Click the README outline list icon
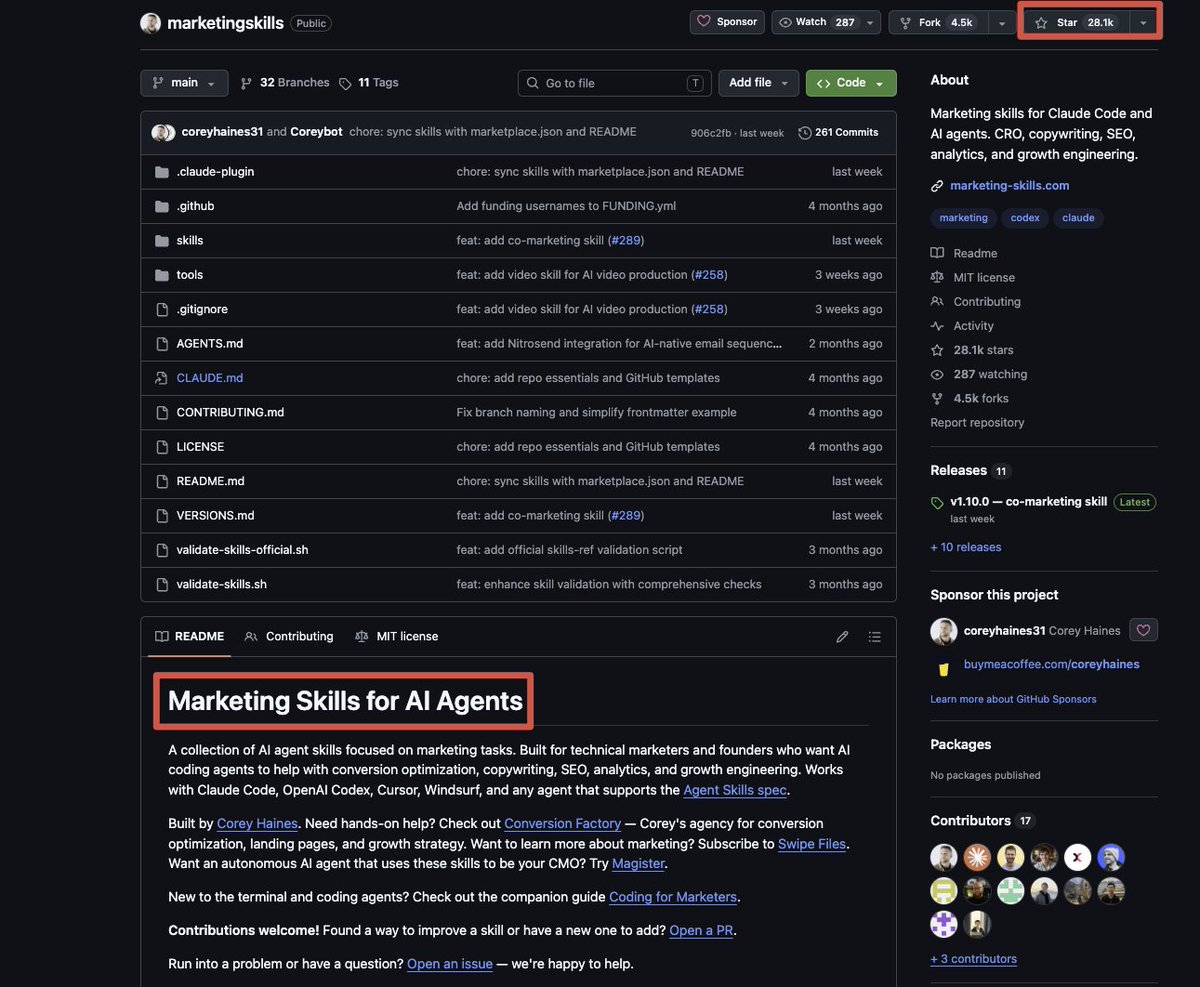The width and height of the screenshot is (1200, 987). pos(875,637)
